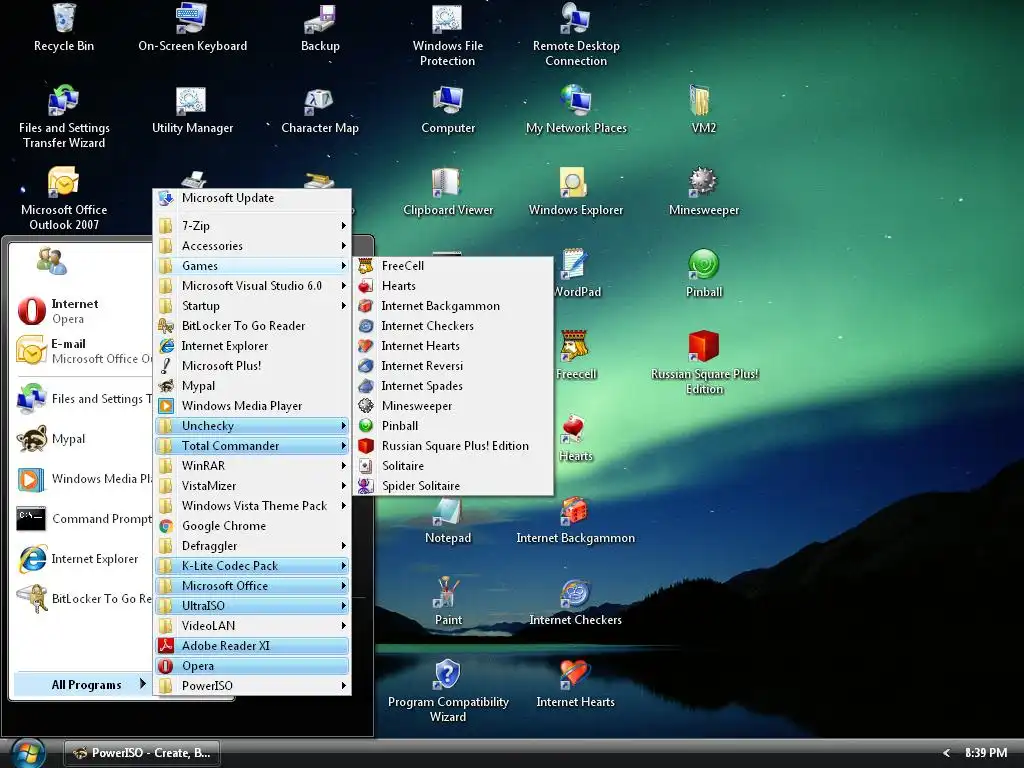Launch Hearts from Games submenu
This screenshot has width=1024, height=768.
coord(454,286)
